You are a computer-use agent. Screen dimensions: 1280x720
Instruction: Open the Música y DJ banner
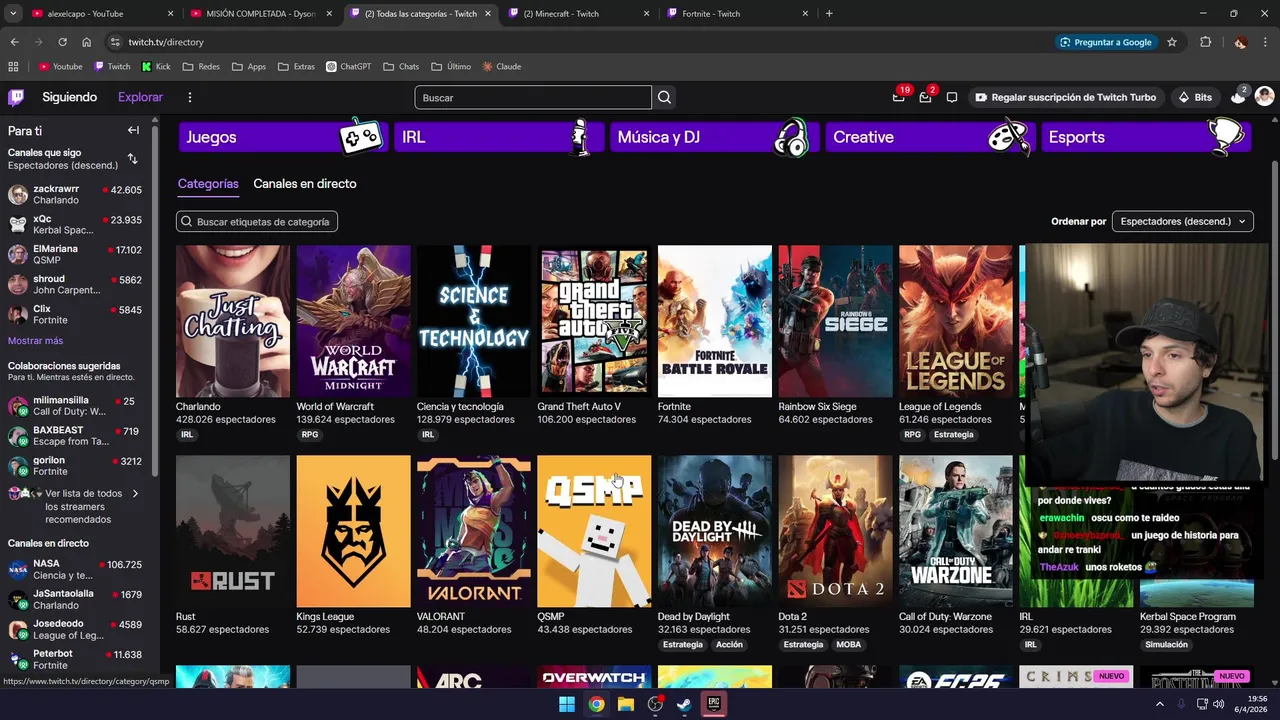(715, 137)
